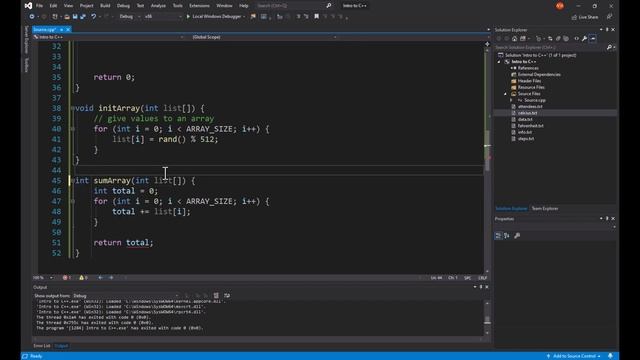This screenshot has height=360, width=640.
Task: Collapse the Intro to C++ project node
Action: pos(499,62)
